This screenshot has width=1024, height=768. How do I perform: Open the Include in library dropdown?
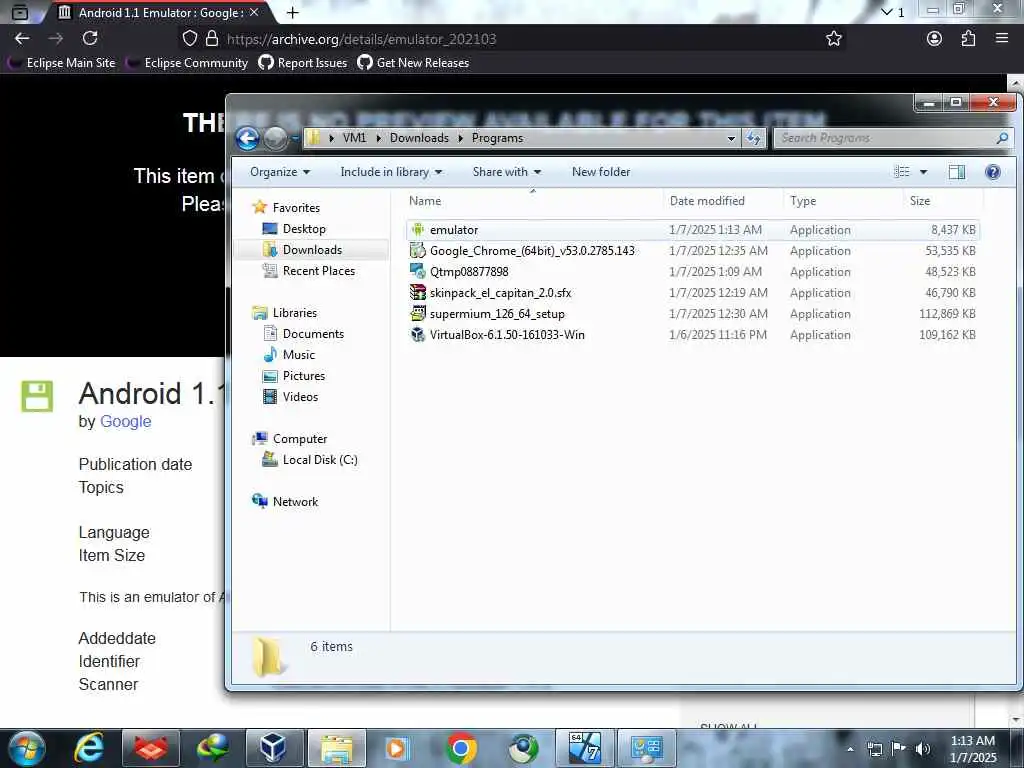[x=391, y=172]
